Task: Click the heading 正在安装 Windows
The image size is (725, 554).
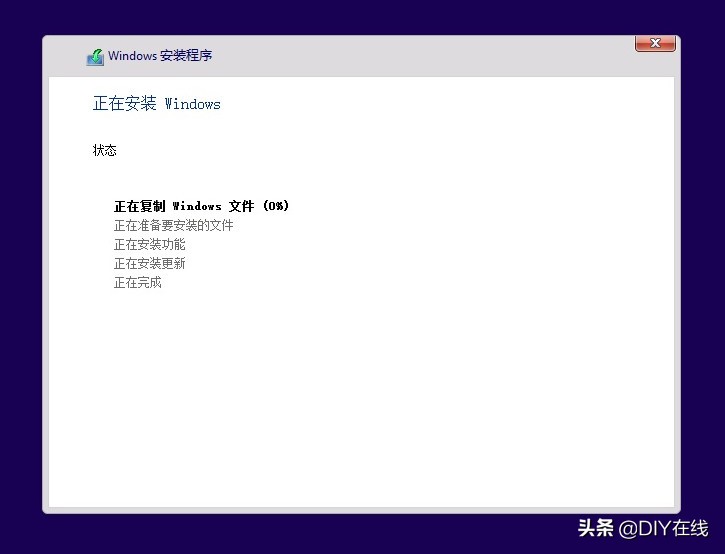Action: (x=156, y=103)
